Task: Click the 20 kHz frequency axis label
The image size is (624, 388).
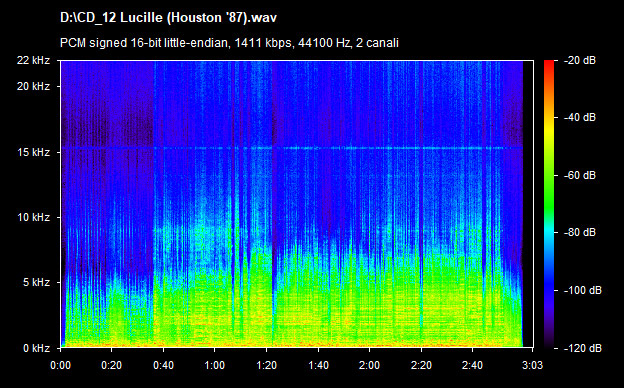Action: coord(33,86)
